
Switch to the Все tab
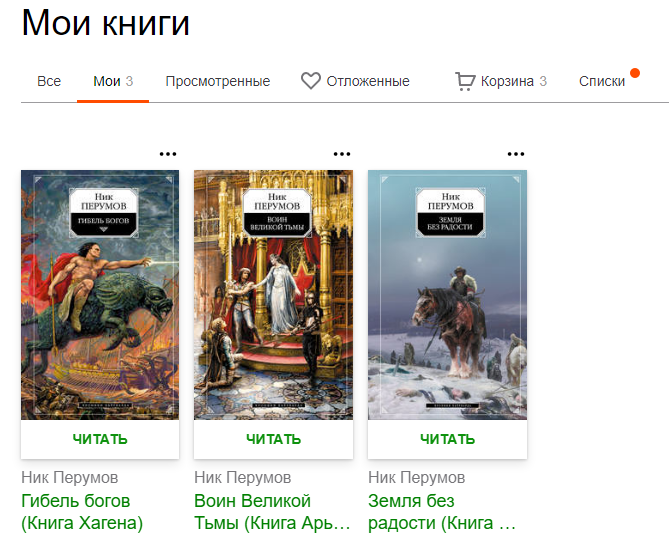tap(49, 81)
